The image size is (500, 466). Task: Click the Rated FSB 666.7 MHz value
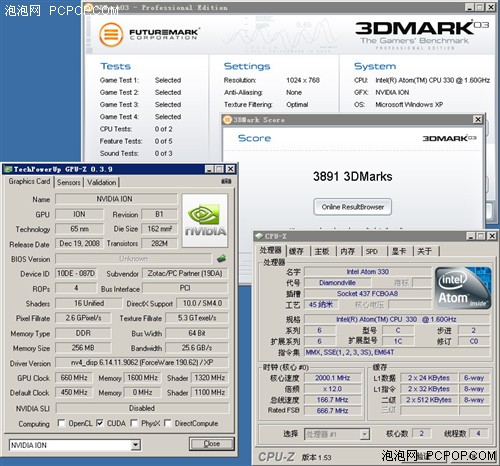click(333, 411)
